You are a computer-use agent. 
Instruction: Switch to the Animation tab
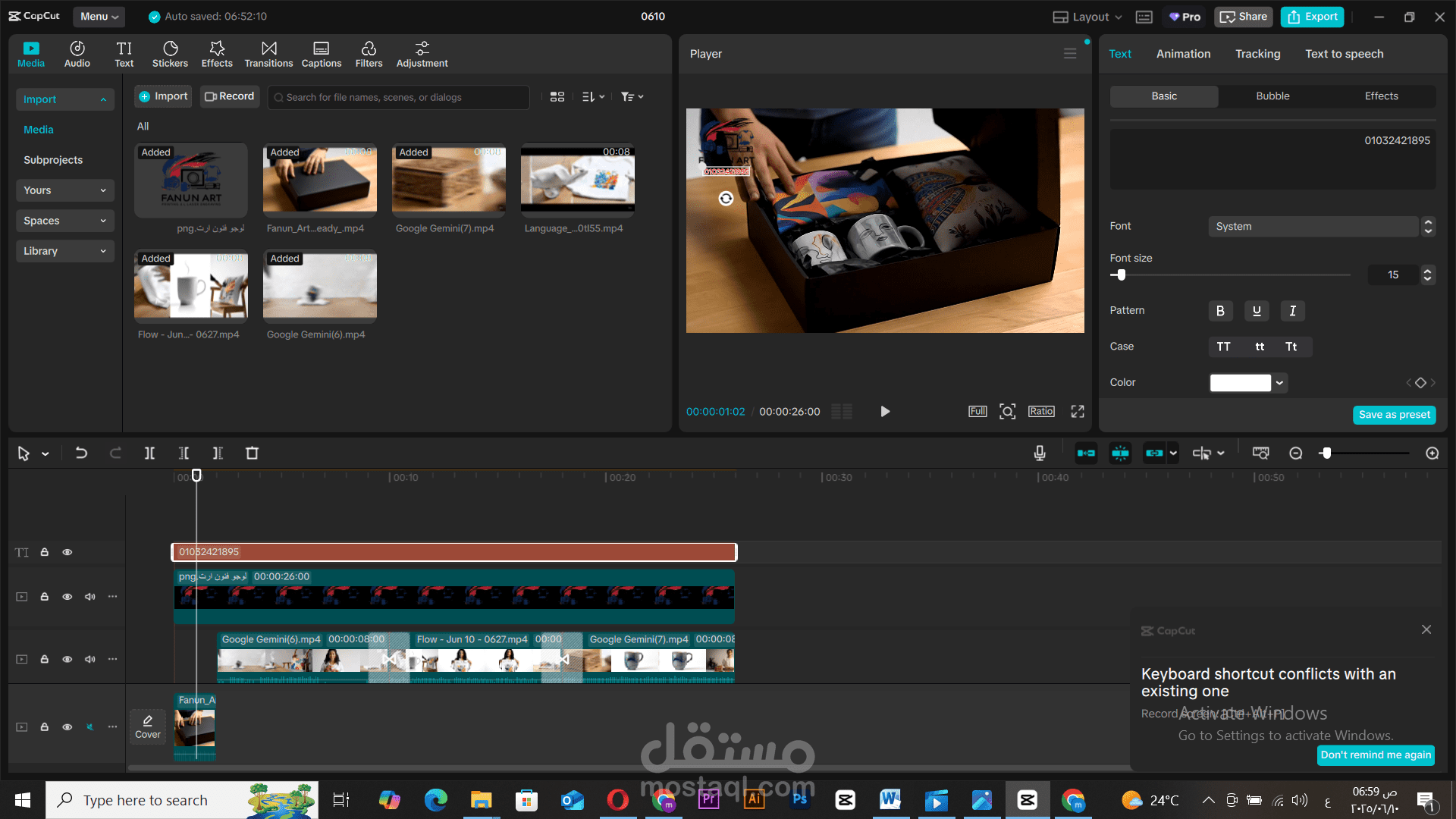[x=1183, y=54]
